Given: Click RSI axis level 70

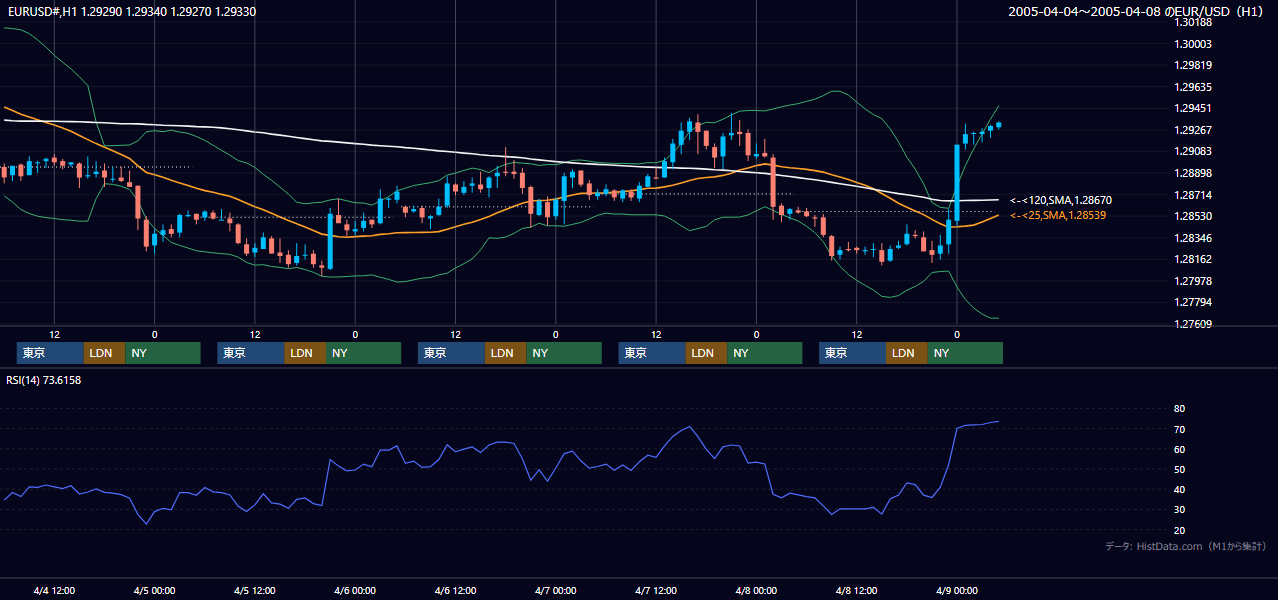Looking at the screenshot, I should [x=1180, y=429].
